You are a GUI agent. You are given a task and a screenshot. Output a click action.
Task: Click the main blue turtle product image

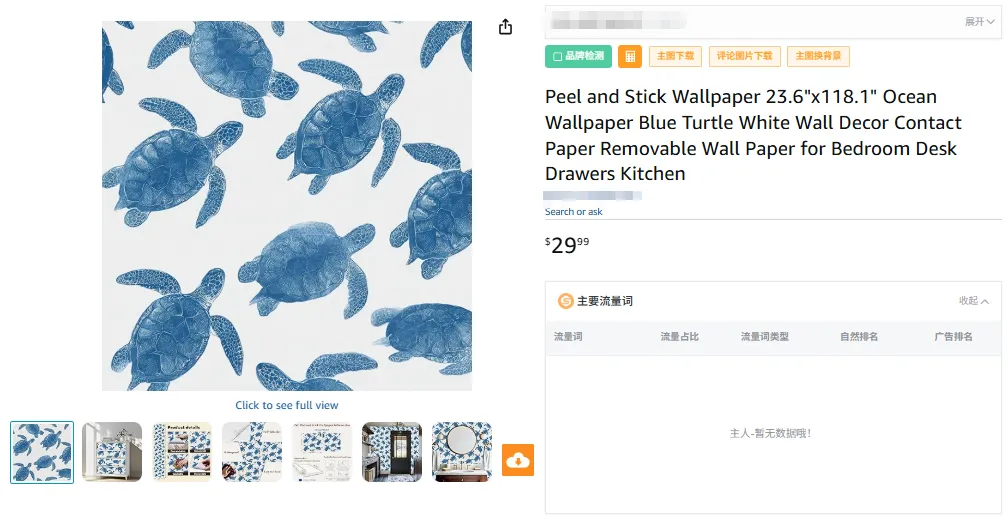coord(287,206)
